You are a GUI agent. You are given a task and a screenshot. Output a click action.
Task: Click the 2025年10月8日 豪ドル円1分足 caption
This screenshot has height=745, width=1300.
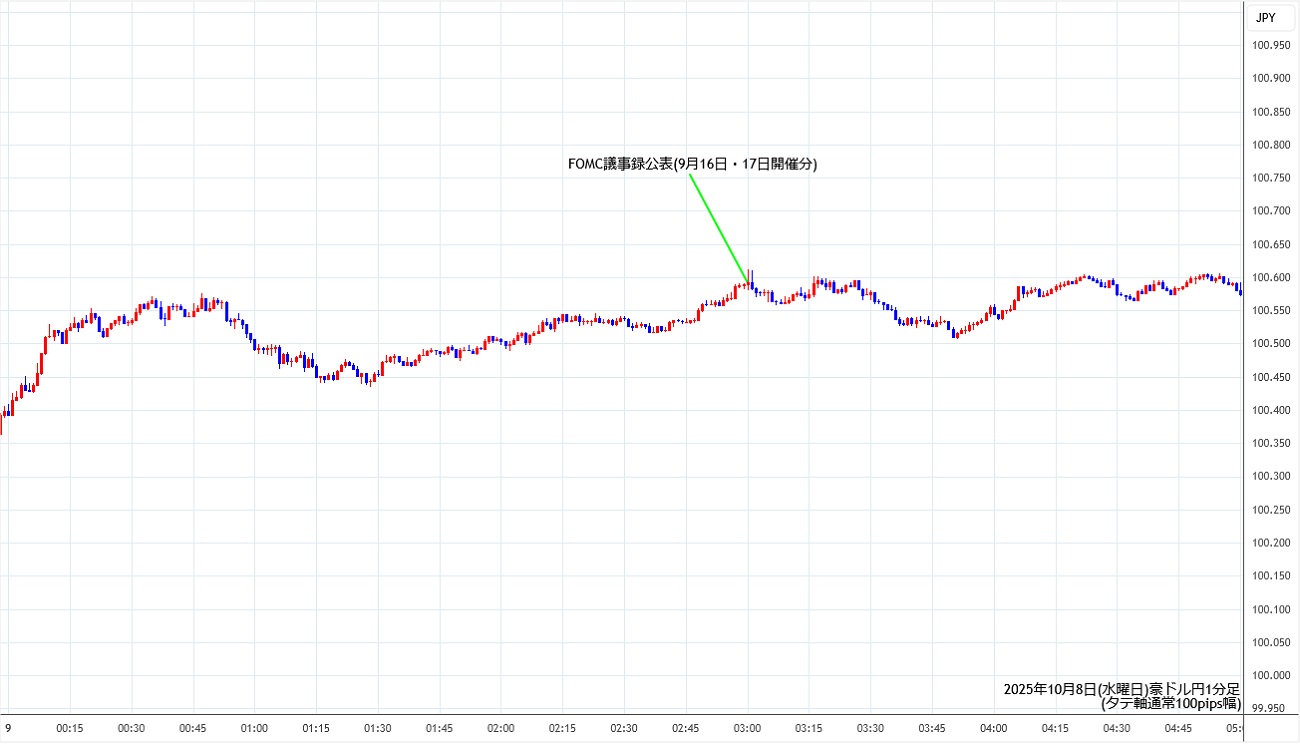[1122, 689]
